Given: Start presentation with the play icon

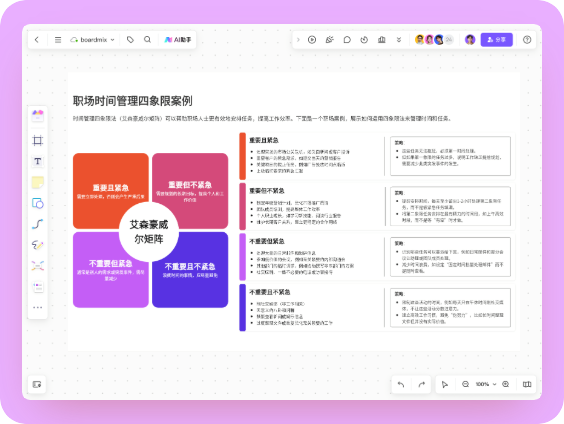Looking at the screenshot, I should pyautogui.click(x=312, y=40).
